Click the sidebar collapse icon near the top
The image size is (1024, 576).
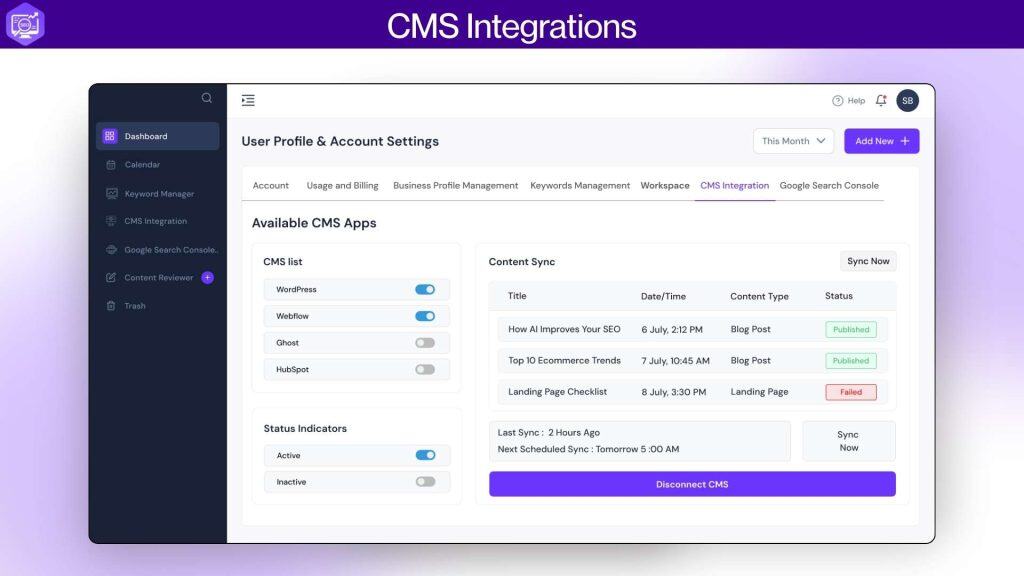[248, 100]
